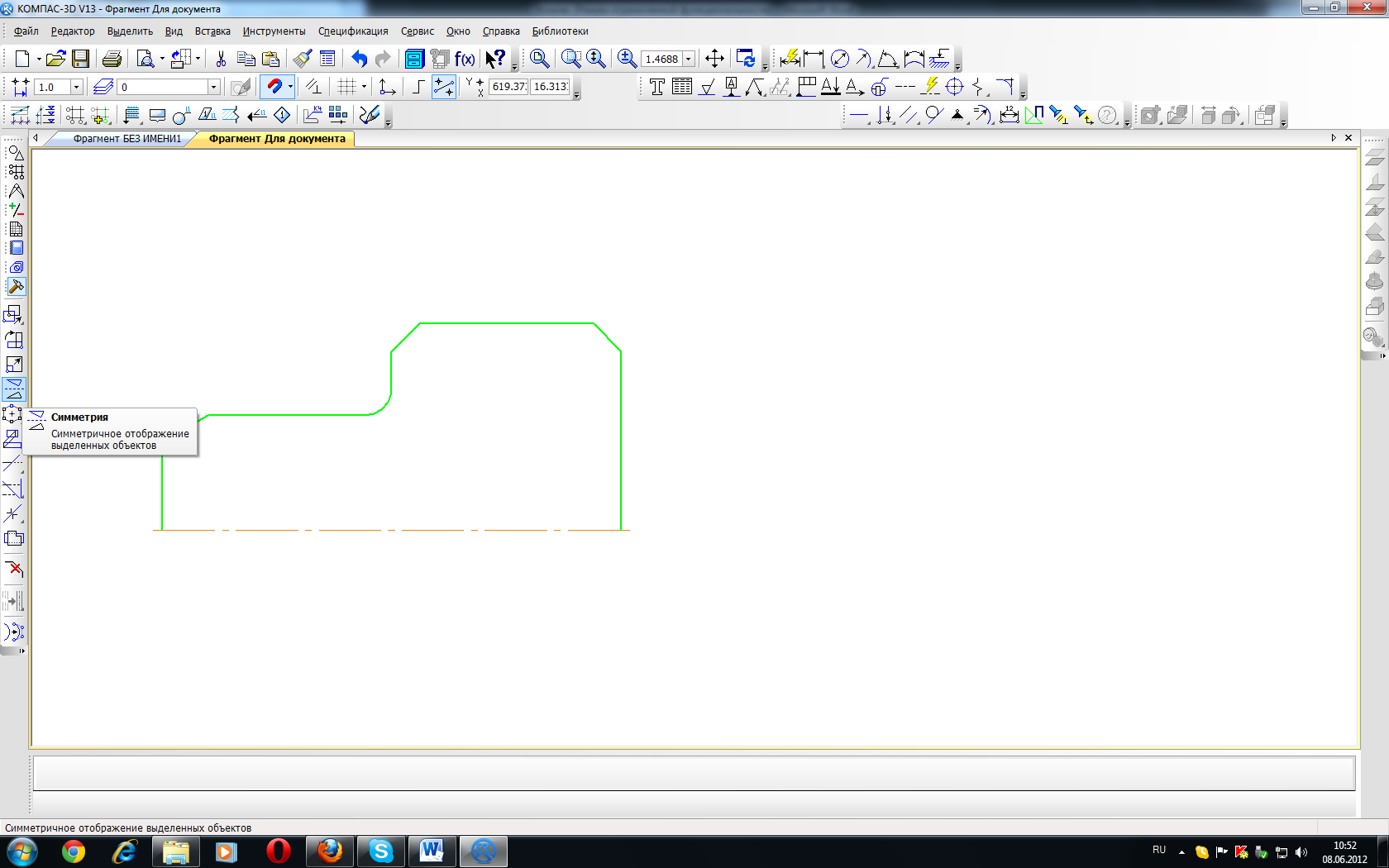Click the X coordinate field 619.37
Viewport: 1389px width, 868px height.
508,87
